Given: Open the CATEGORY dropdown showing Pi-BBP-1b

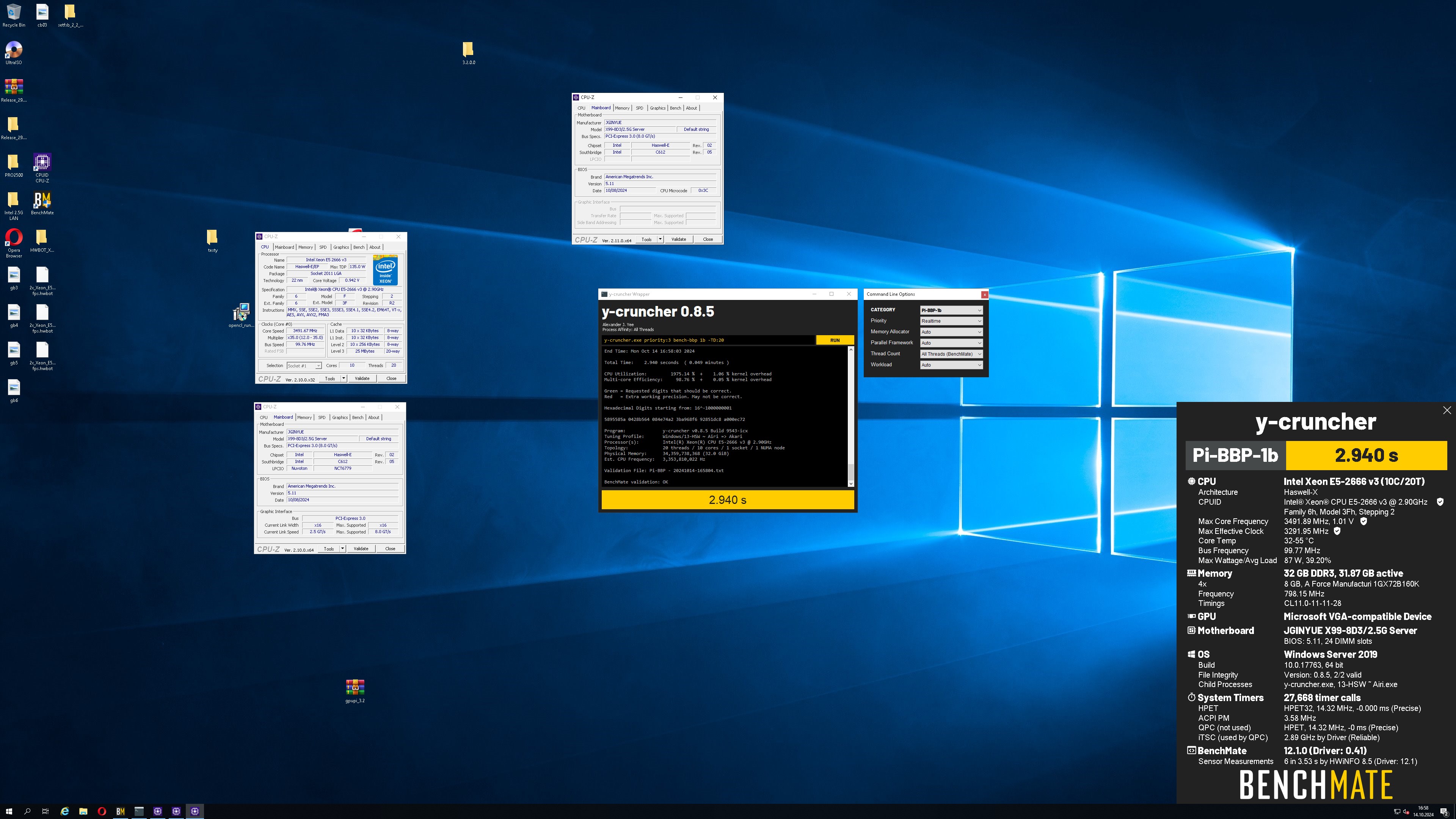Looking at the screenshot, I should pyautogui.click(x=951, y=310).
